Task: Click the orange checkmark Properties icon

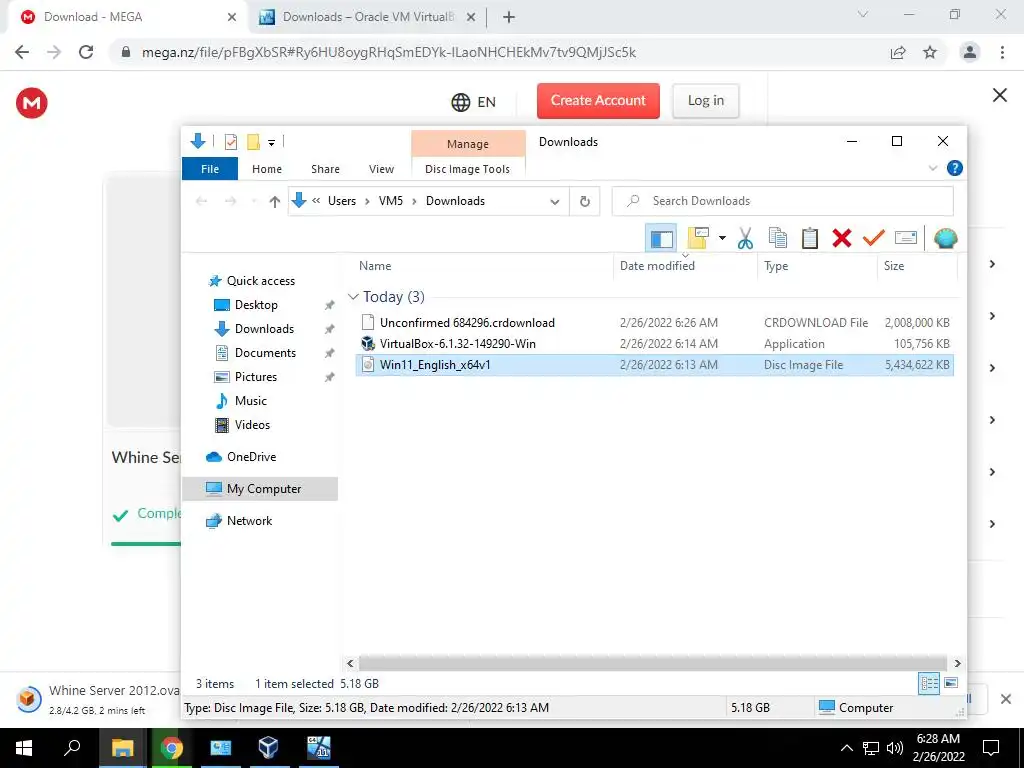Action: click(x=873, y=238)
